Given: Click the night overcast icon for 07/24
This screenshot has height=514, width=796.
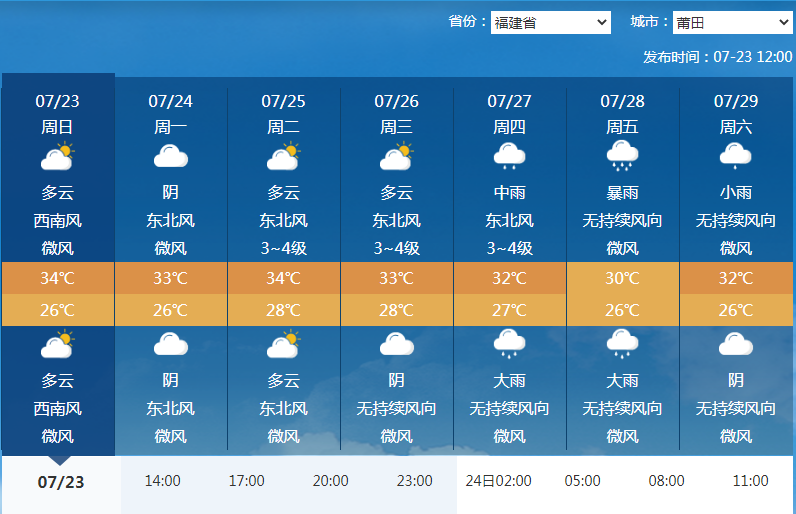Looking at the screenshot, I should 171,345.
